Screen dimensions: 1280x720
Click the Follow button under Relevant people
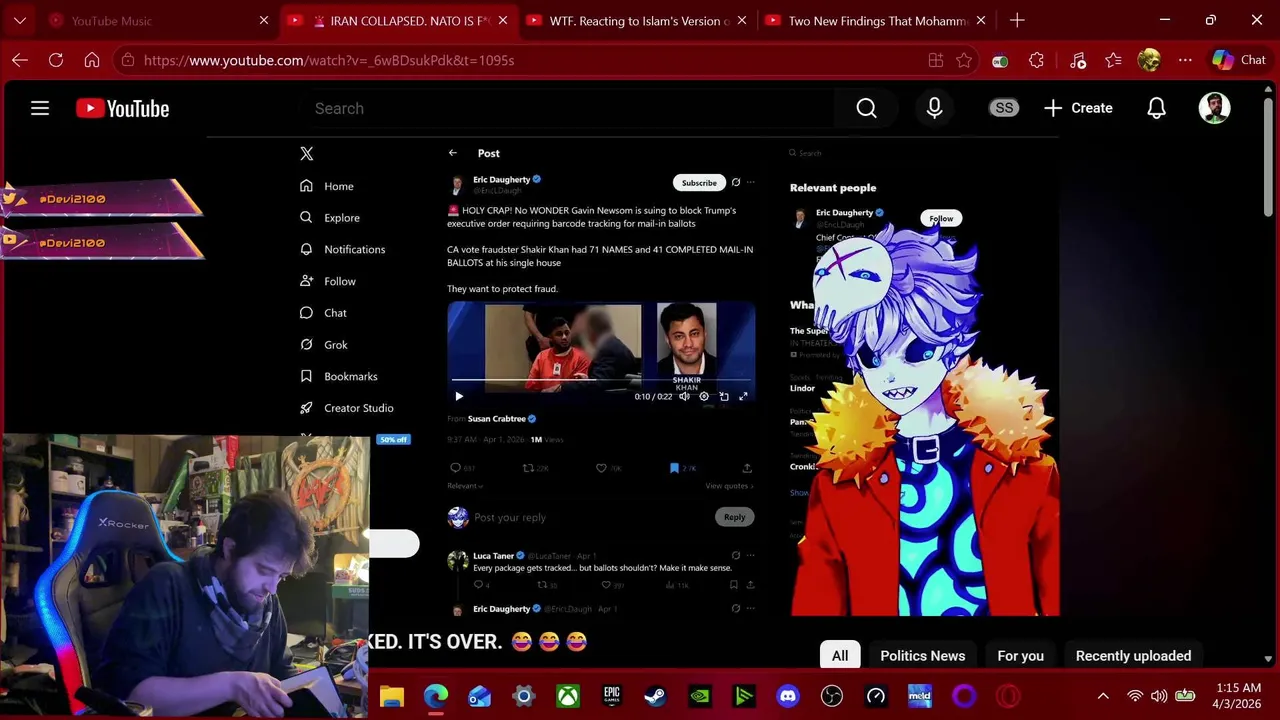(941, 218)
